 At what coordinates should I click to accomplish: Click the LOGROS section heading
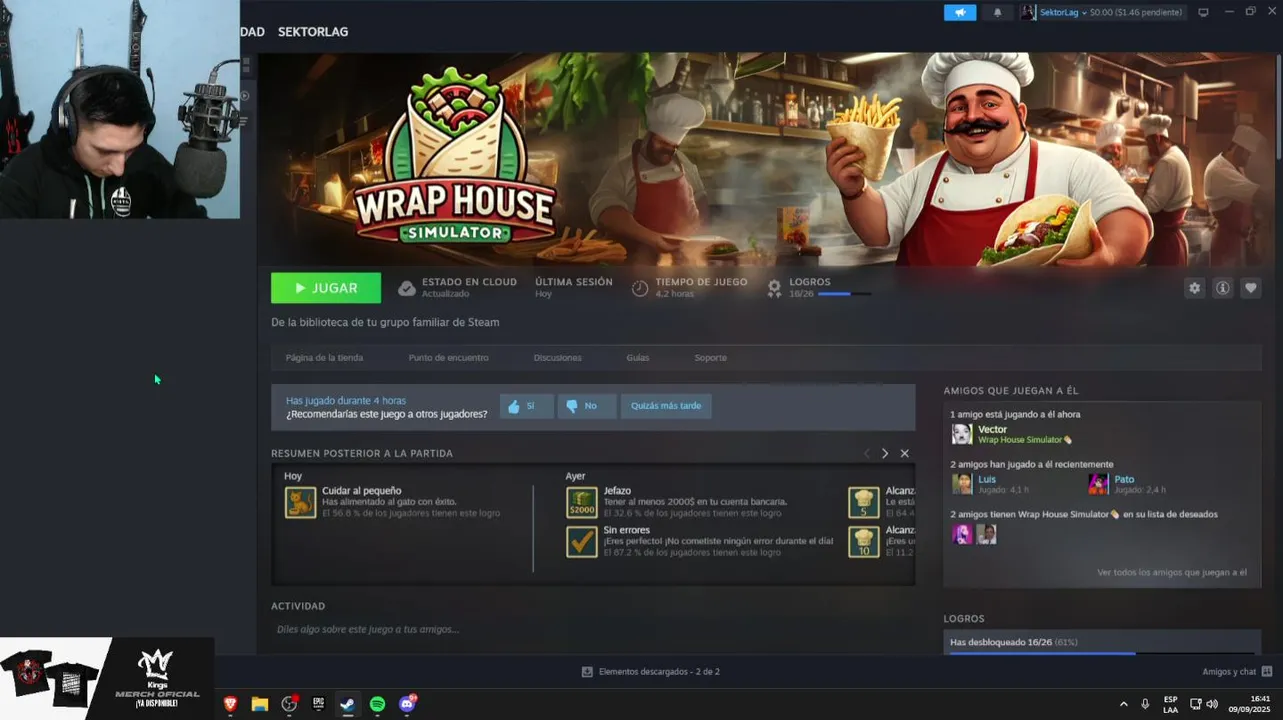pyautogui.click(x=964, y=619)
